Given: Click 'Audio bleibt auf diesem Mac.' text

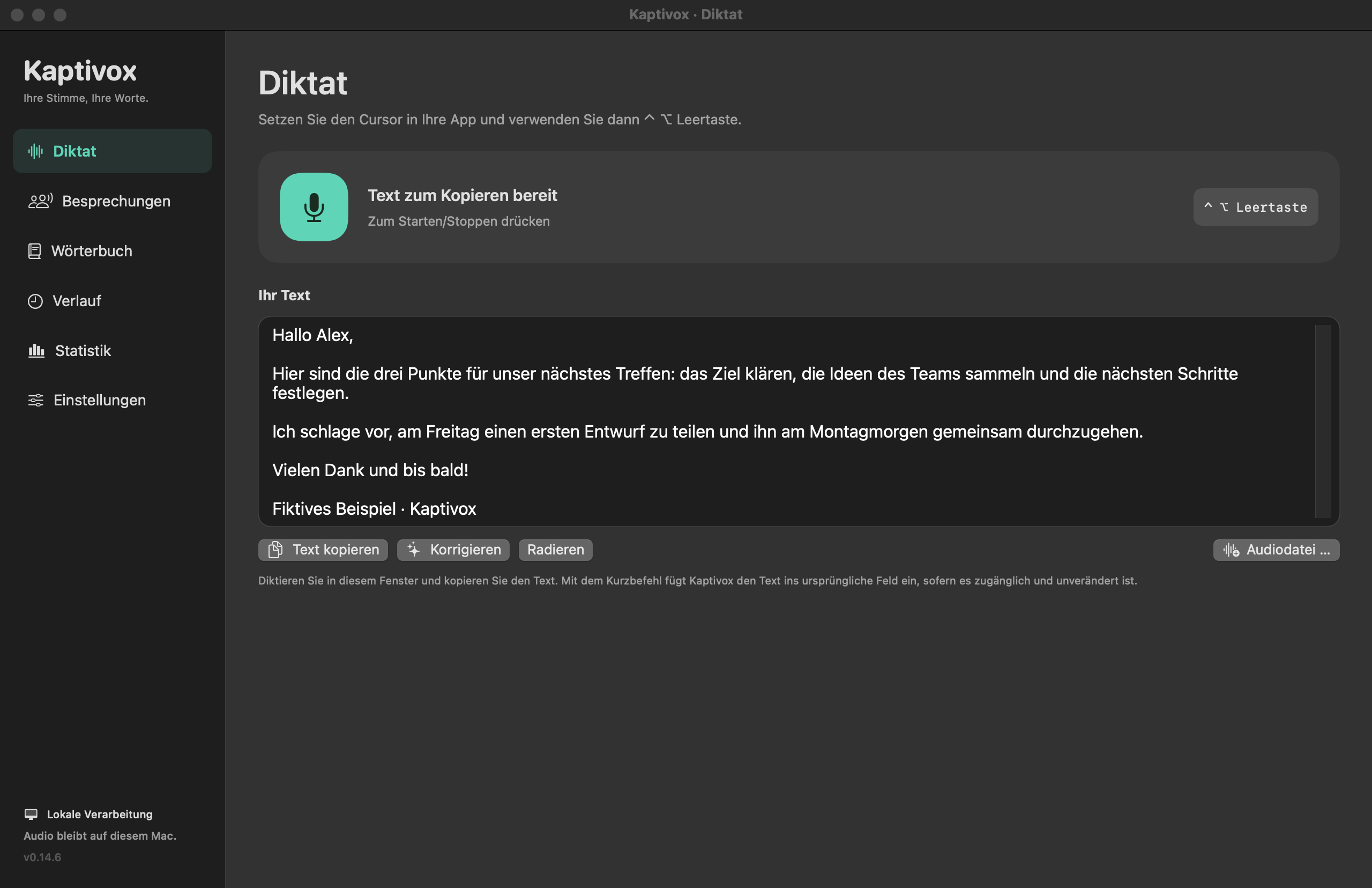Looking at the screenshot, I should tap(100, 835).
